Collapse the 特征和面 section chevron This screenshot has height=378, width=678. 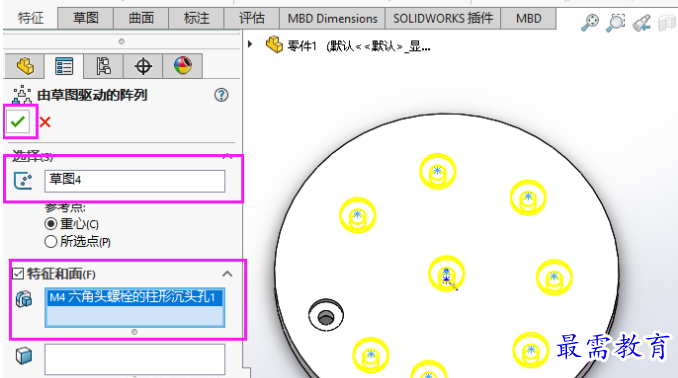tap(227, 274)
